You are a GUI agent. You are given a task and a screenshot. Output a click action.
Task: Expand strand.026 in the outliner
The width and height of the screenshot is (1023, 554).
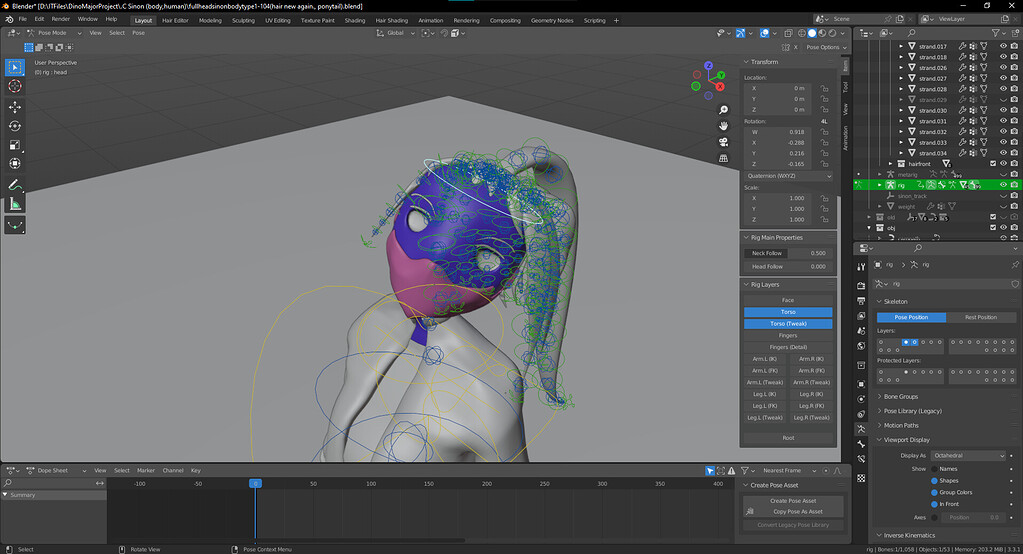(x=901, y=68)
